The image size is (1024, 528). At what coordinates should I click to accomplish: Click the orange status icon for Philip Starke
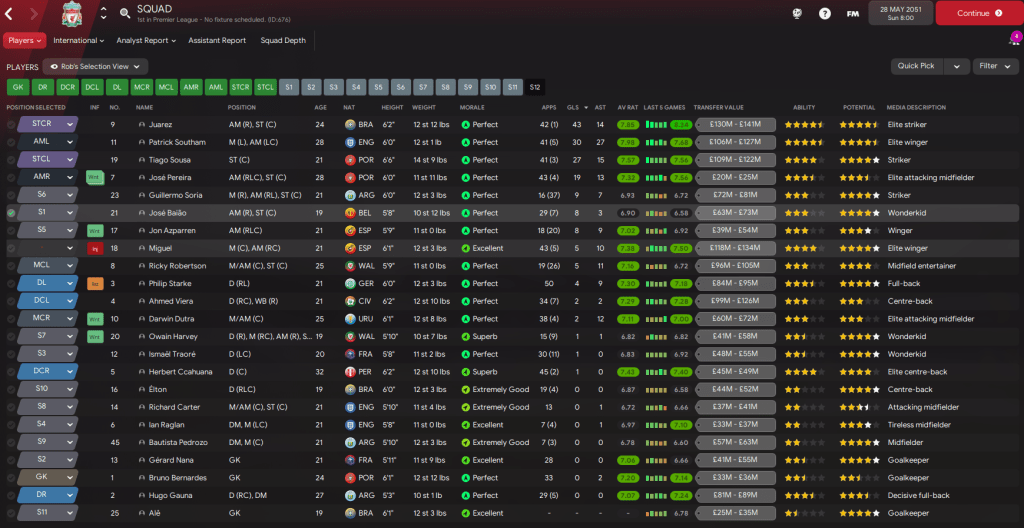[x=95, y=284]
